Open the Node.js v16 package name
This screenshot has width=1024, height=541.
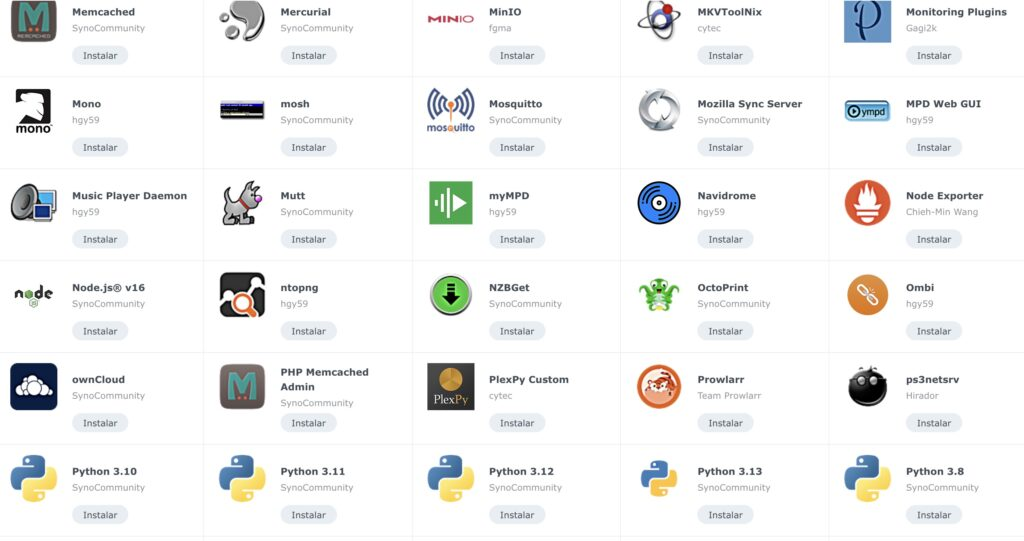[108, 287]
